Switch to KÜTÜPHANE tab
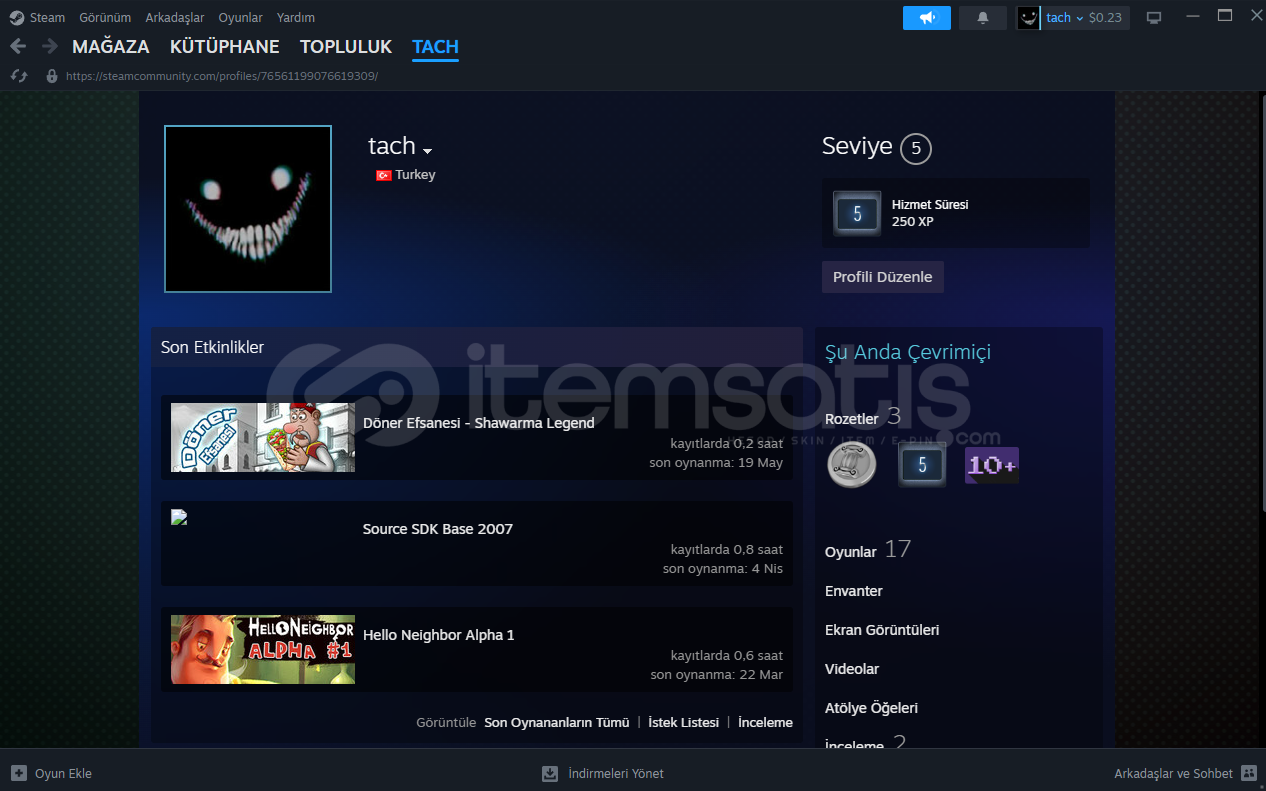 click(x=225, y=47)
